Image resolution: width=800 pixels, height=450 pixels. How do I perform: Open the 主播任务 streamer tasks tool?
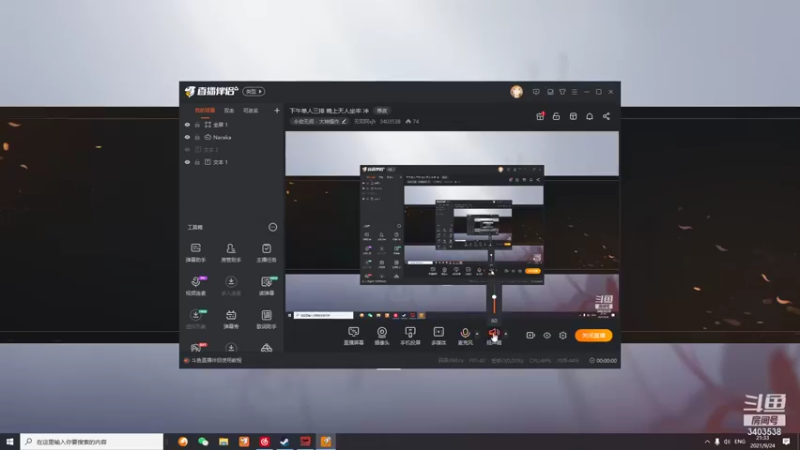pyautogui.click(x=266, y=253)
